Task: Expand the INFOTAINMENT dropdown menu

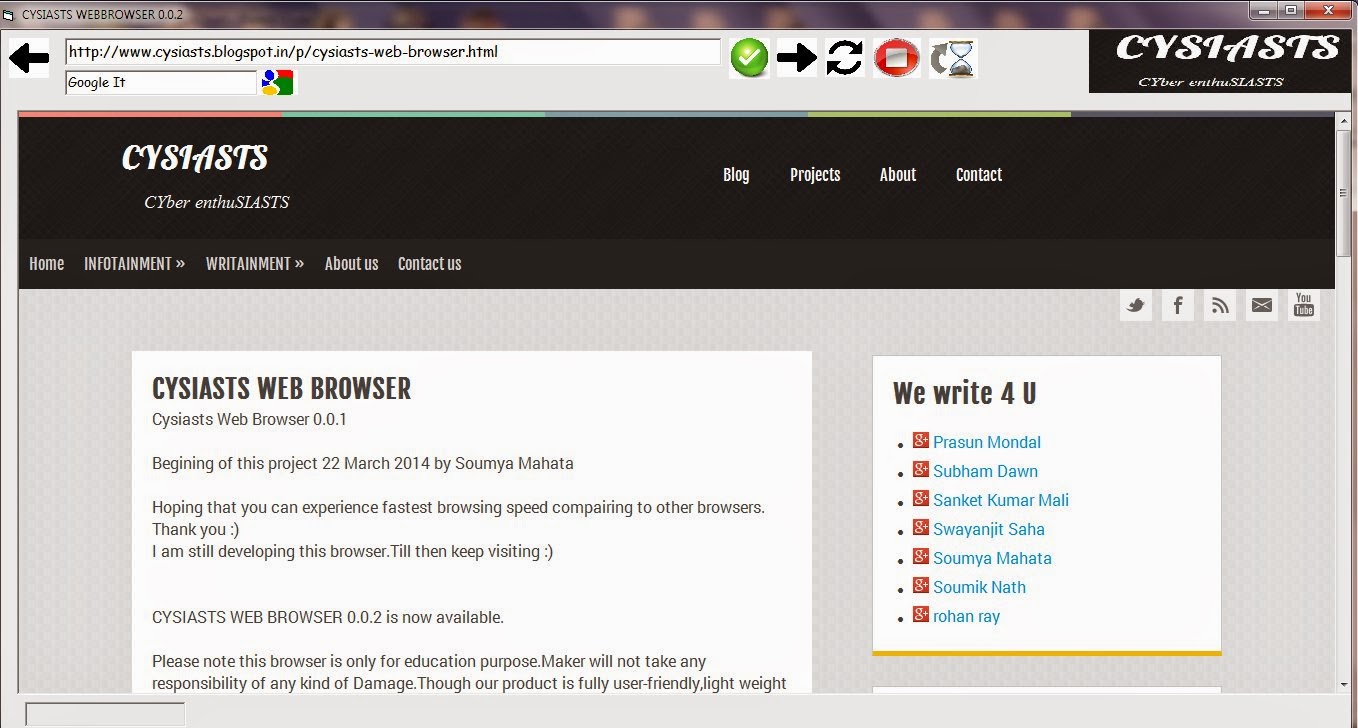Action: [134, 263]
